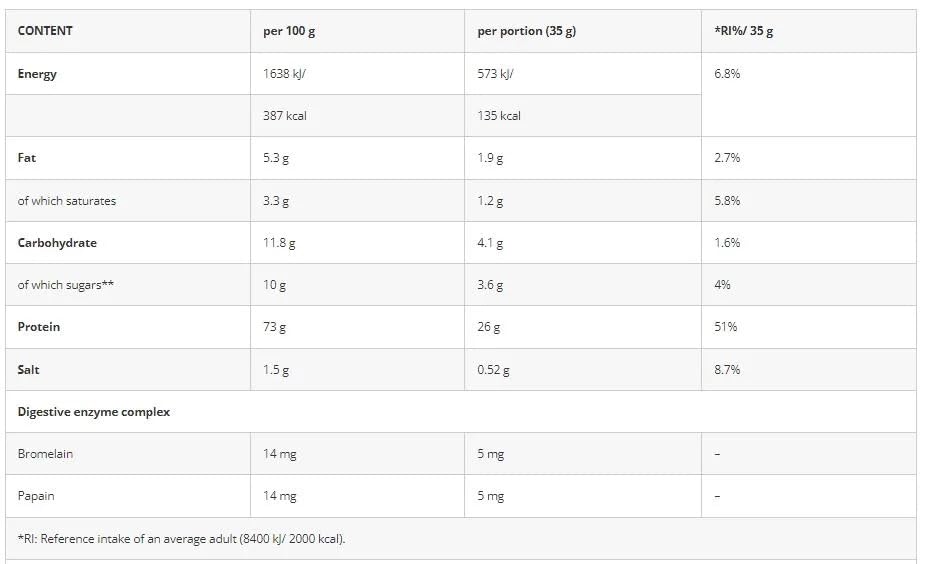
Task: Click the Salt row label
Action: [29, 370]
